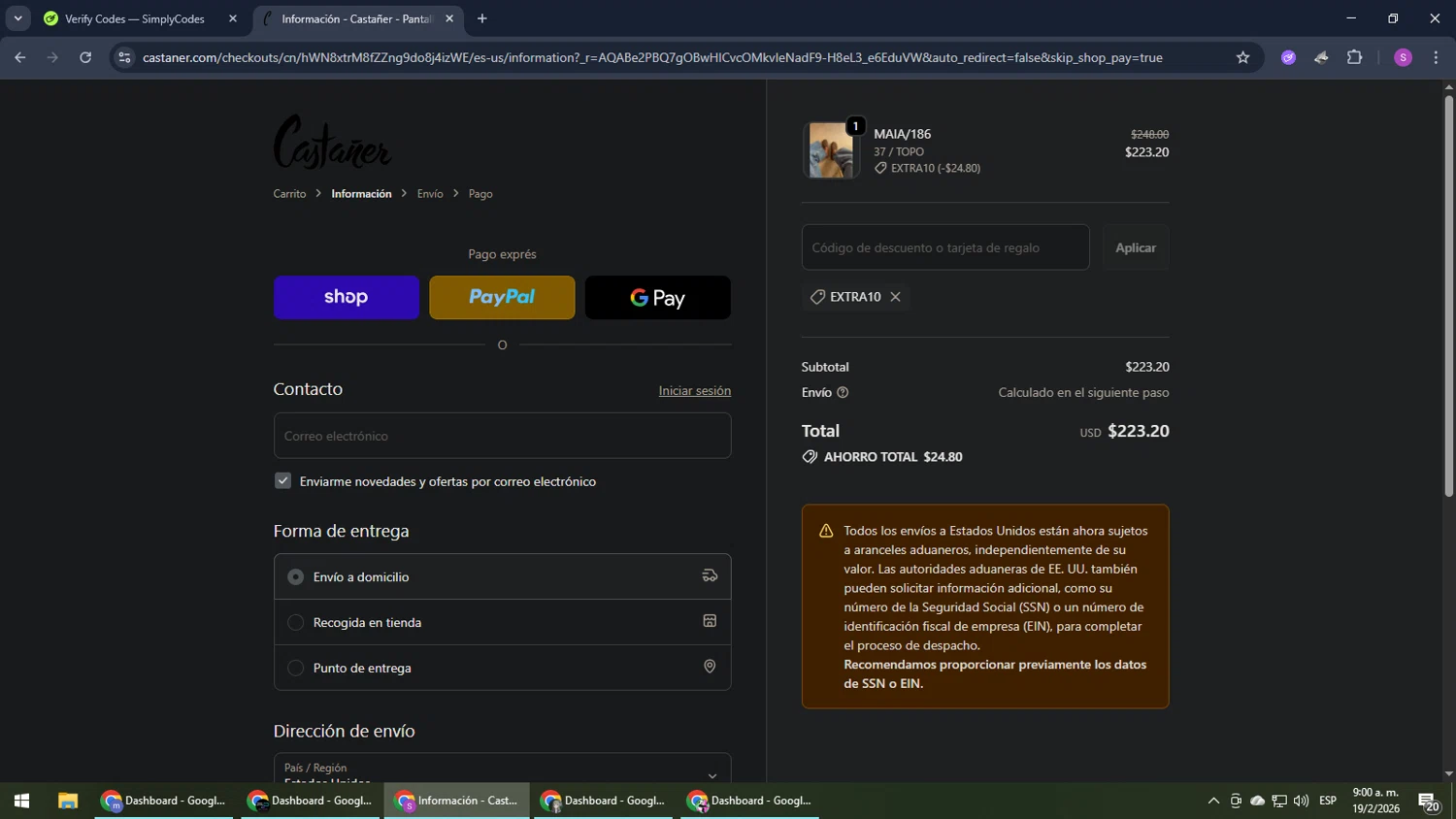Click the store pickup icon
Image resolution: width=1456 pixels, height=819 pixels.
tap(710, 621)
